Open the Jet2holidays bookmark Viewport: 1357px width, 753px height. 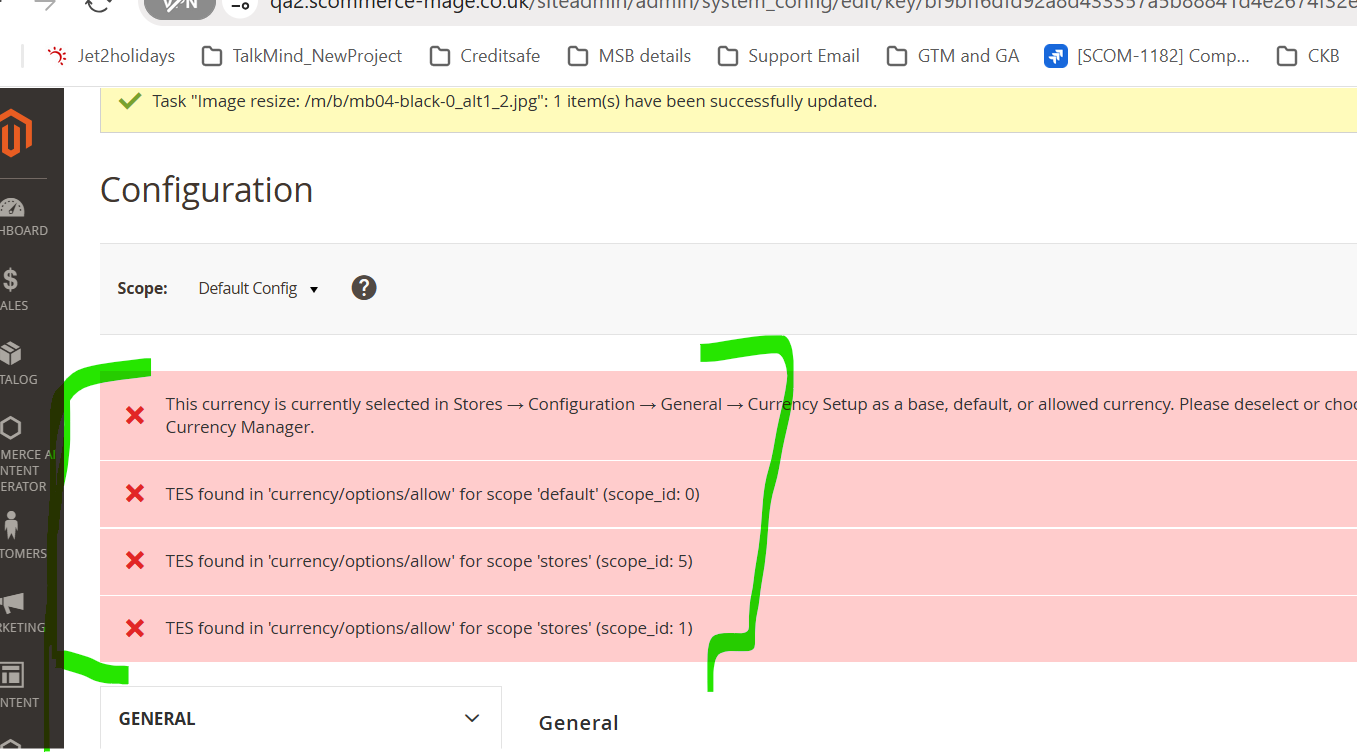pos(111,56)
